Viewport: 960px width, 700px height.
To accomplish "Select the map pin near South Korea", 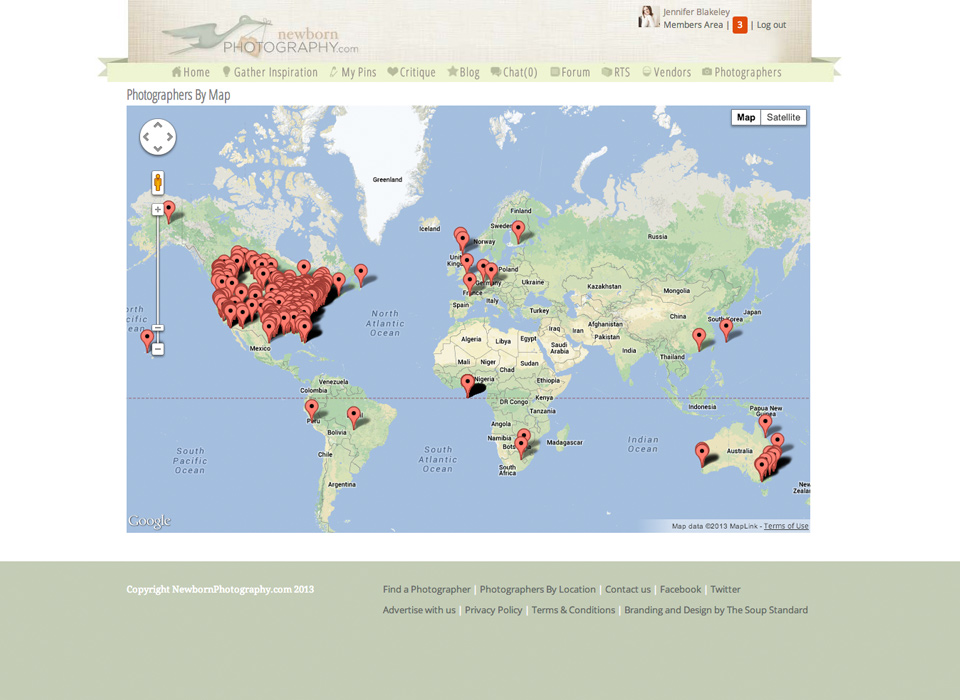I will click(726, 329).
